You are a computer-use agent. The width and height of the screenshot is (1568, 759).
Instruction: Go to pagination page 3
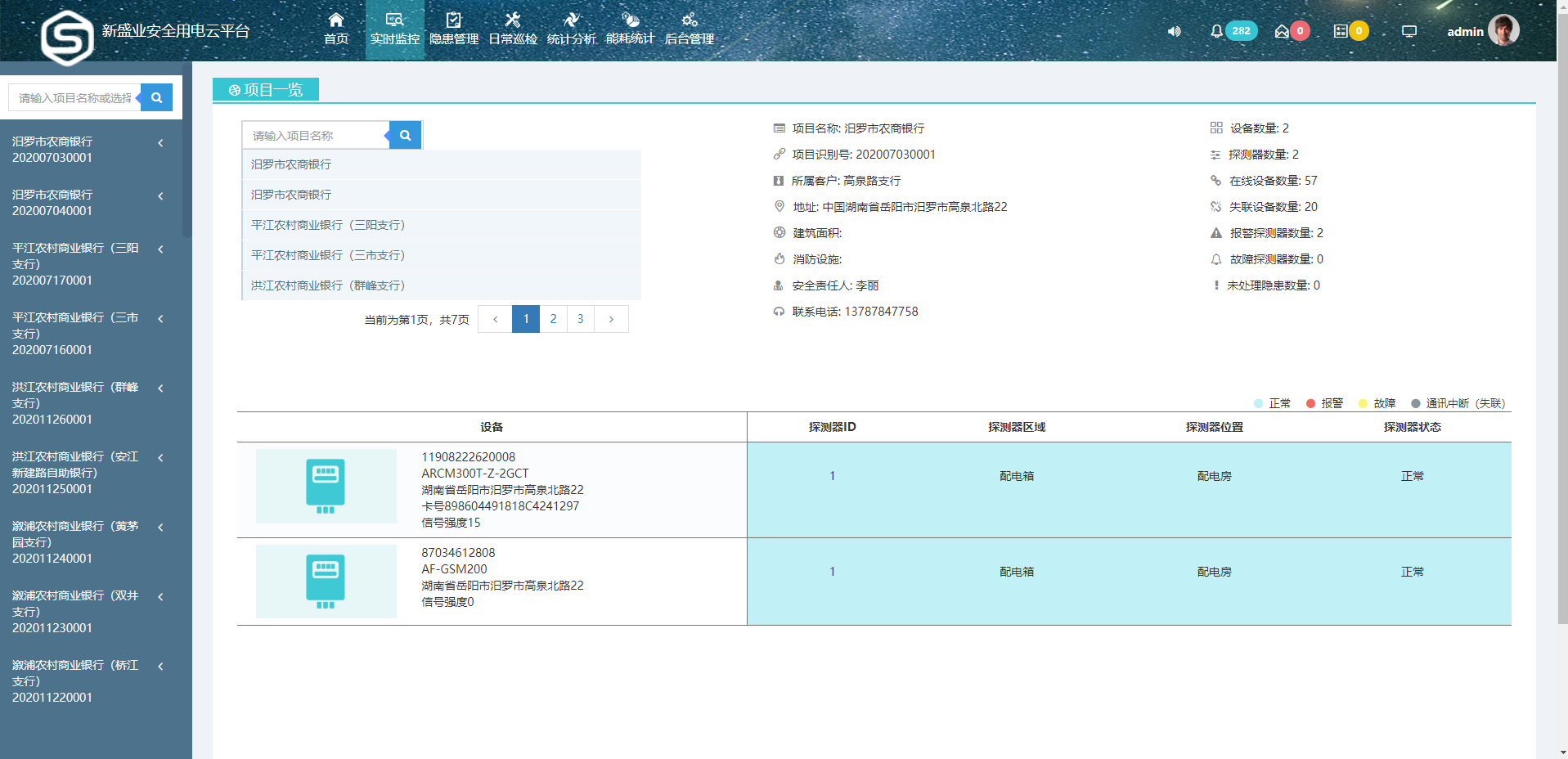coord(580,319)
